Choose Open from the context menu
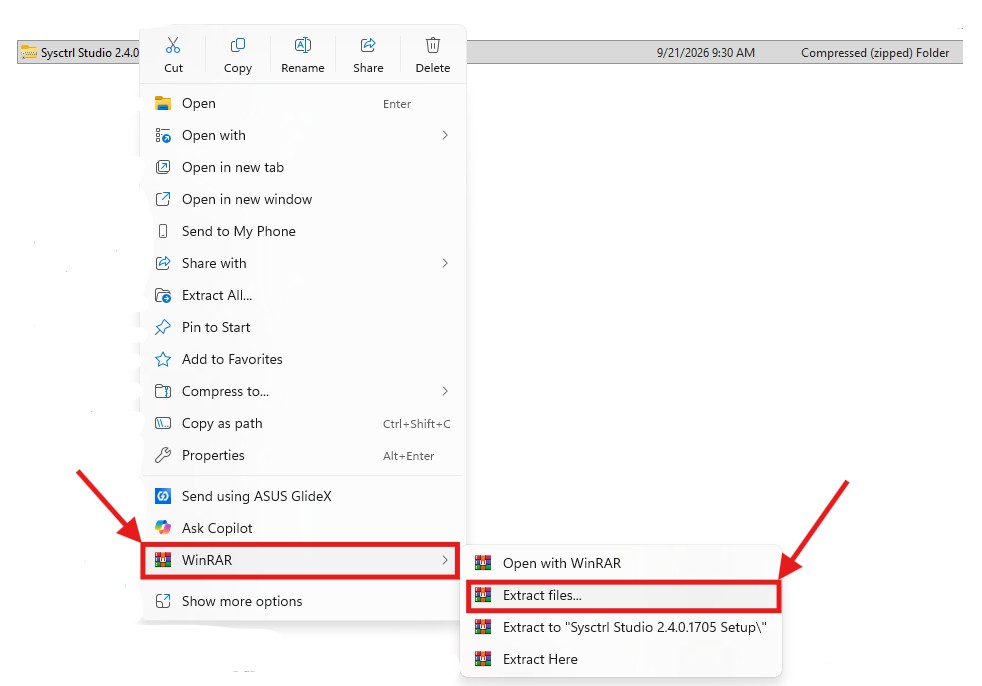982x686 pixels. click(x=302, y=103)
